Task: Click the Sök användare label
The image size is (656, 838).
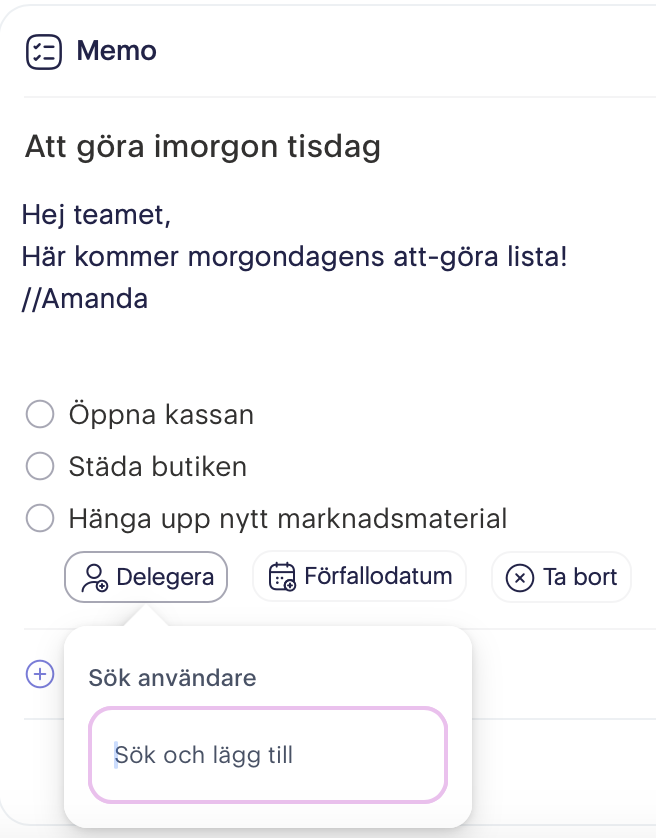Action: [172, 678]
